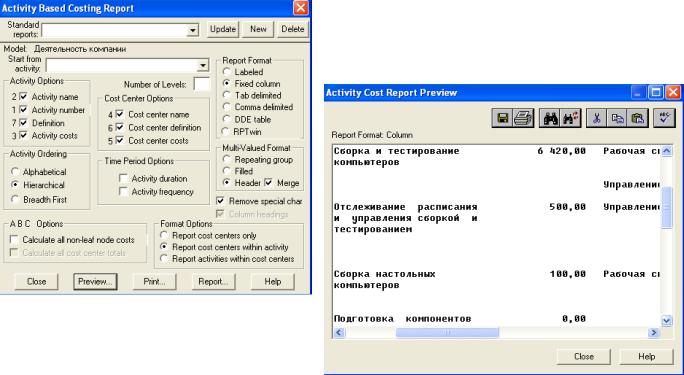Uncheck the Definition checkbox
The height and width of the screenshot is (375, 684).
[24, 123]
